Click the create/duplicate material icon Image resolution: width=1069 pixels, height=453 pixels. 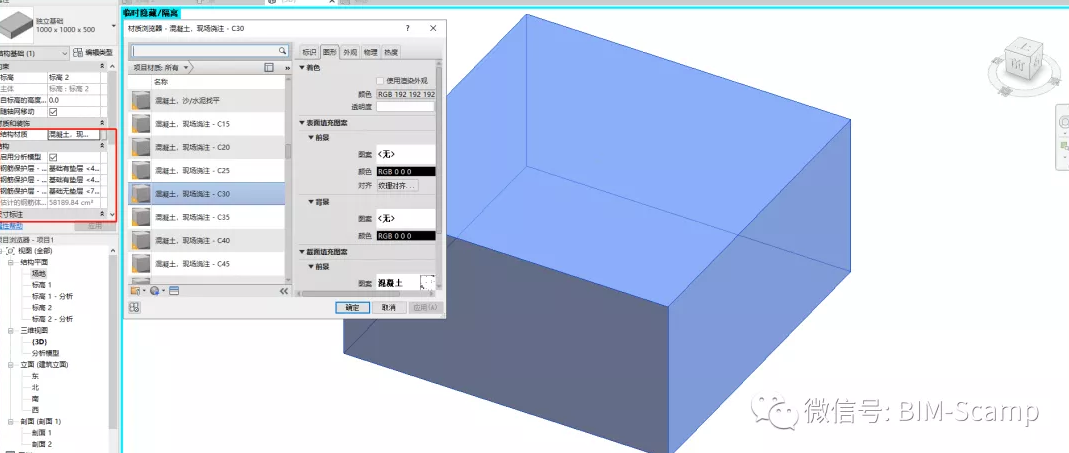136,291
